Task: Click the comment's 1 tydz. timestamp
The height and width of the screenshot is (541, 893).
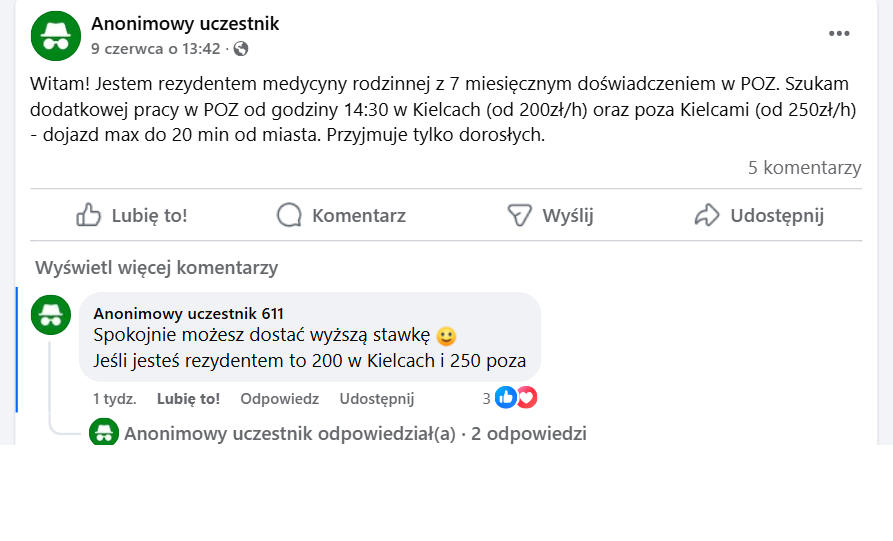Action: pyautogui.click(x=114, y=399)
